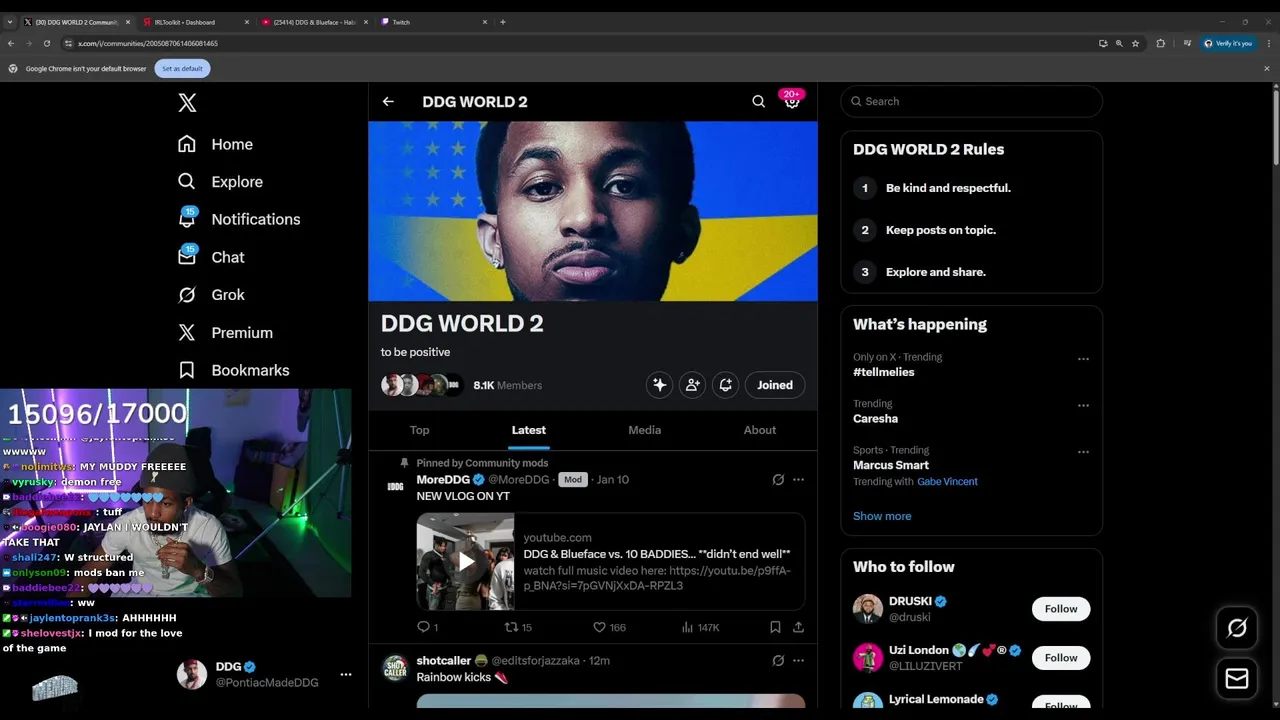The height and width of the screenshot is (720, 1280).
Task: Bookmark the MoreDDG post
Action: pos(775,627)
